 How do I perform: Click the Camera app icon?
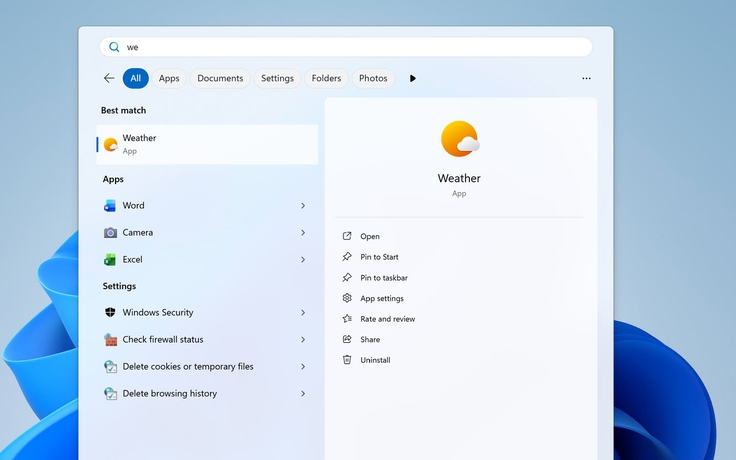110,233
